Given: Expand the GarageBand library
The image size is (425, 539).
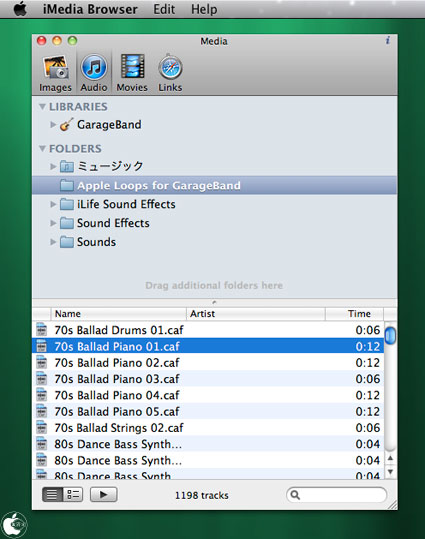Looking at the screenshot, I should coord(53,124).
